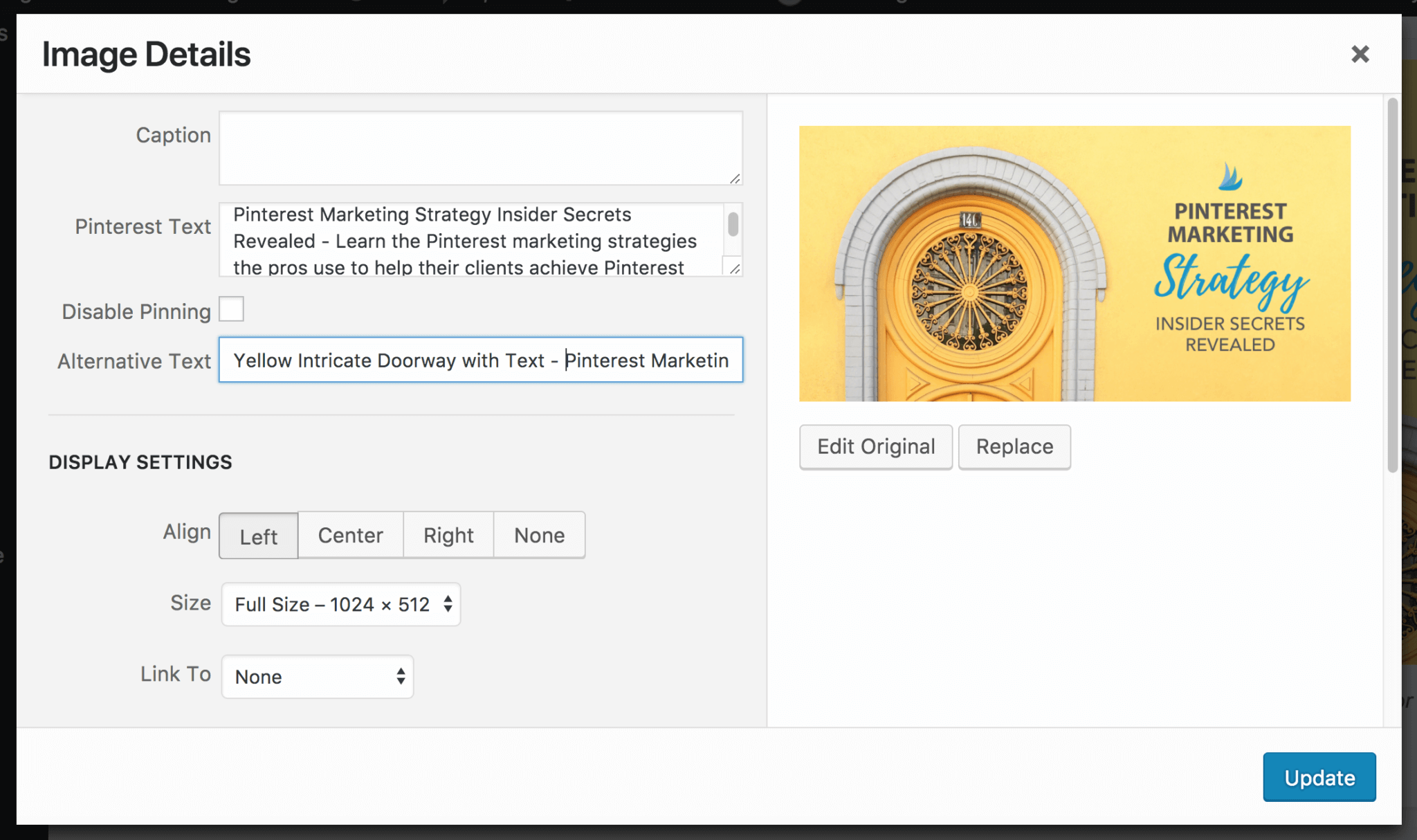Set image alignment to None
1417x840 pixels.
coord(538,535)
